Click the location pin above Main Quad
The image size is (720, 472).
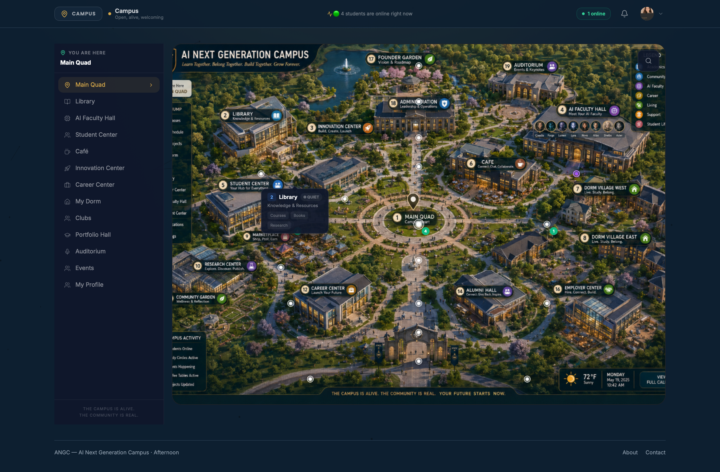click(413, 201)
